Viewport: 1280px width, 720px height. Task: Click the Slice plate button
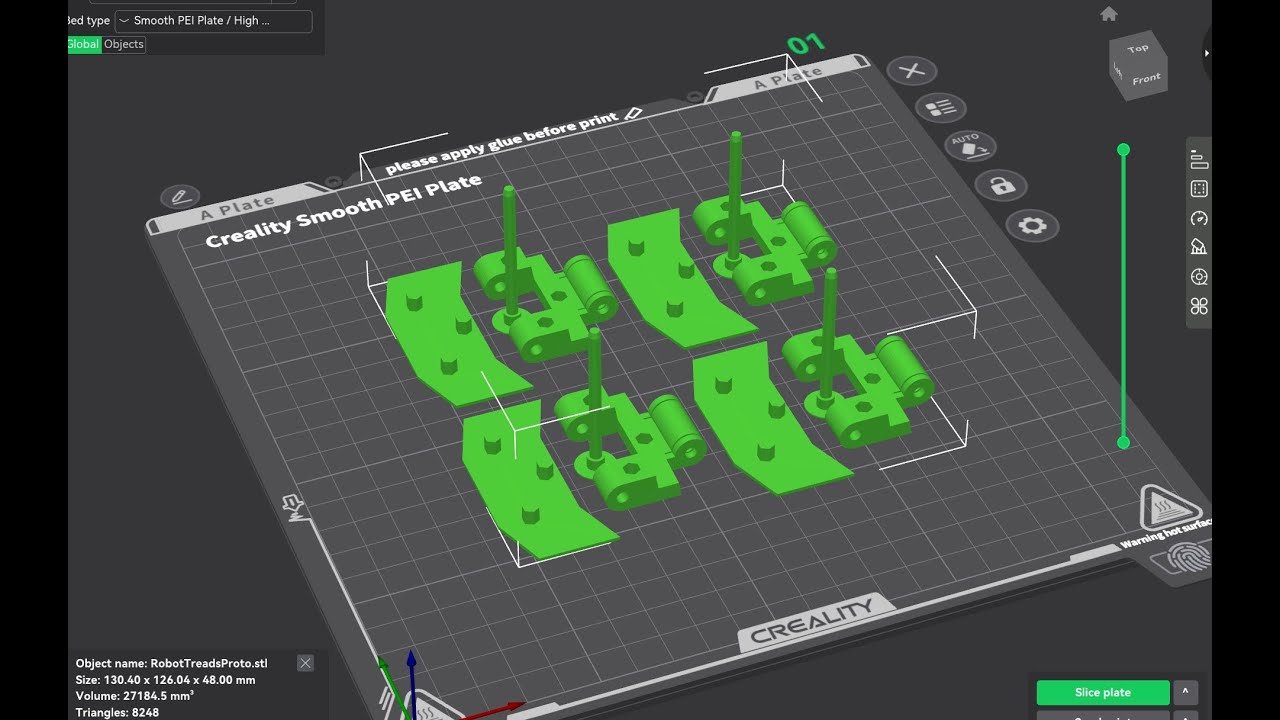coord(1103,692)
